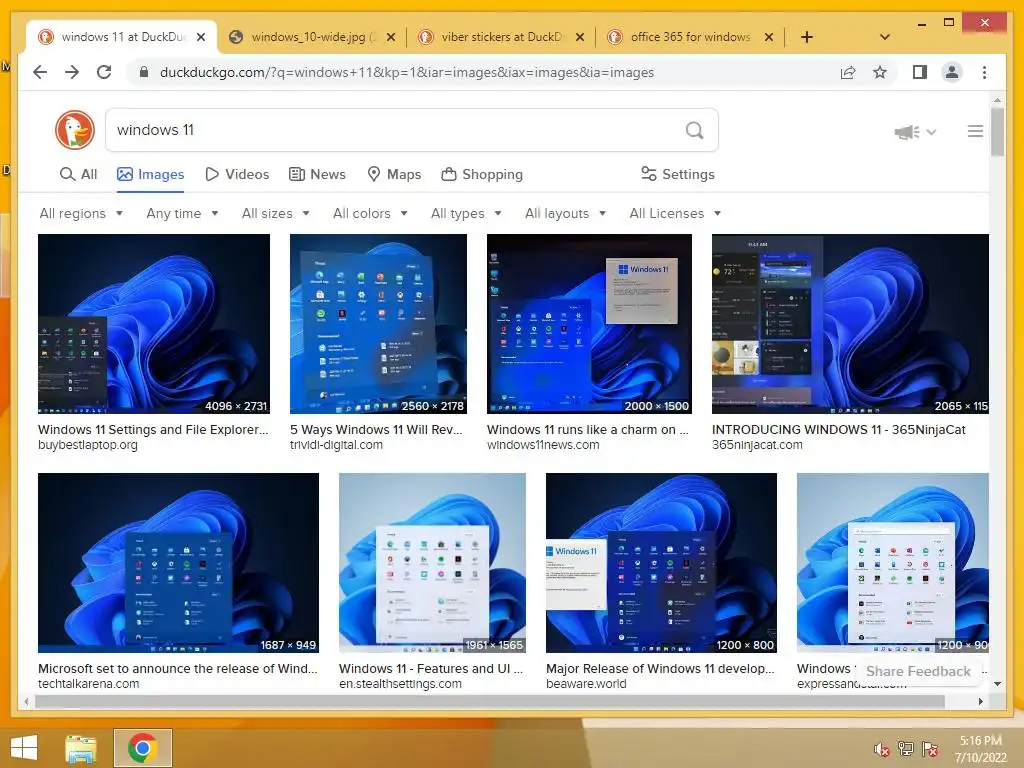Click the network tray icon
Screen dimensions: 1024x768
point(906,749)
